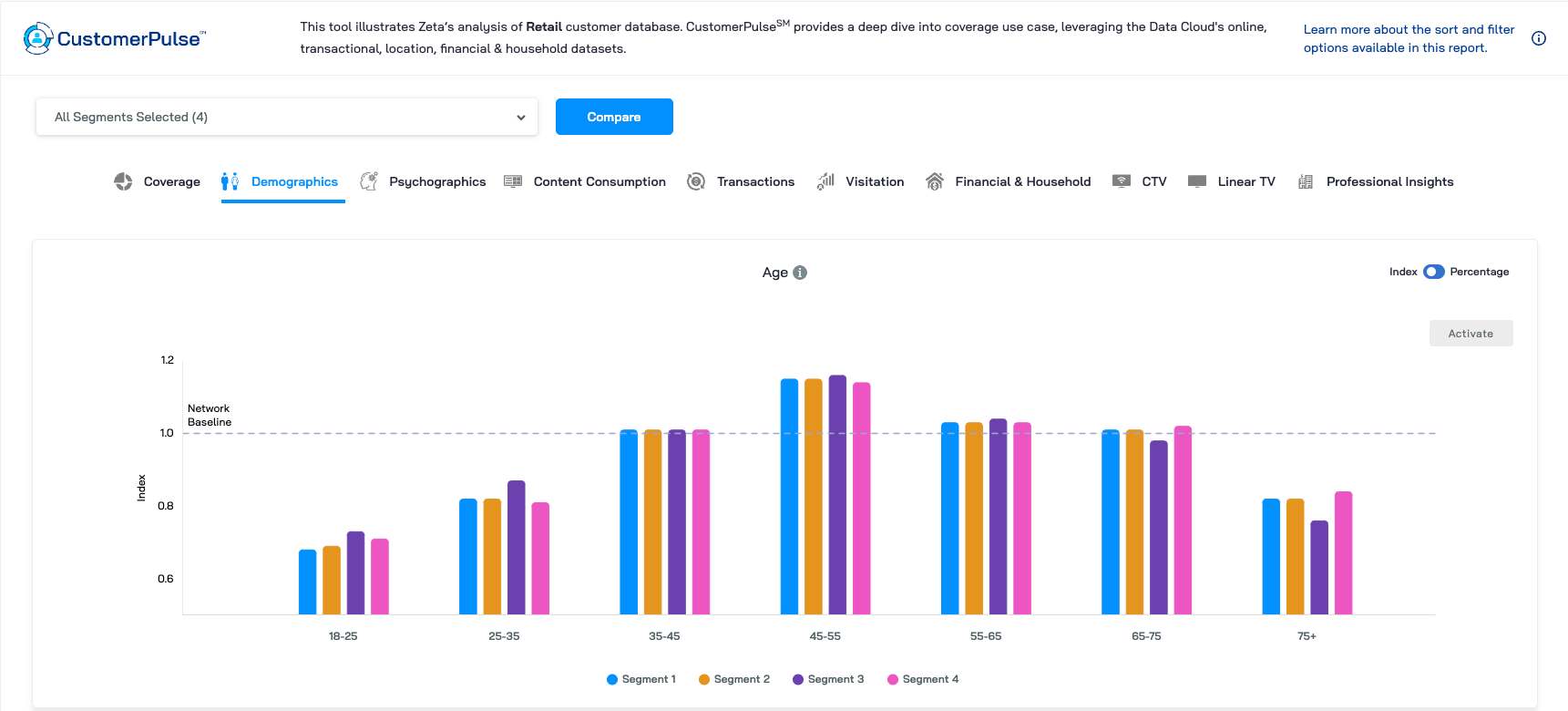Click the Network Baseline label
The width and height of the screenshot is (1568, 711).
point(210,415)
